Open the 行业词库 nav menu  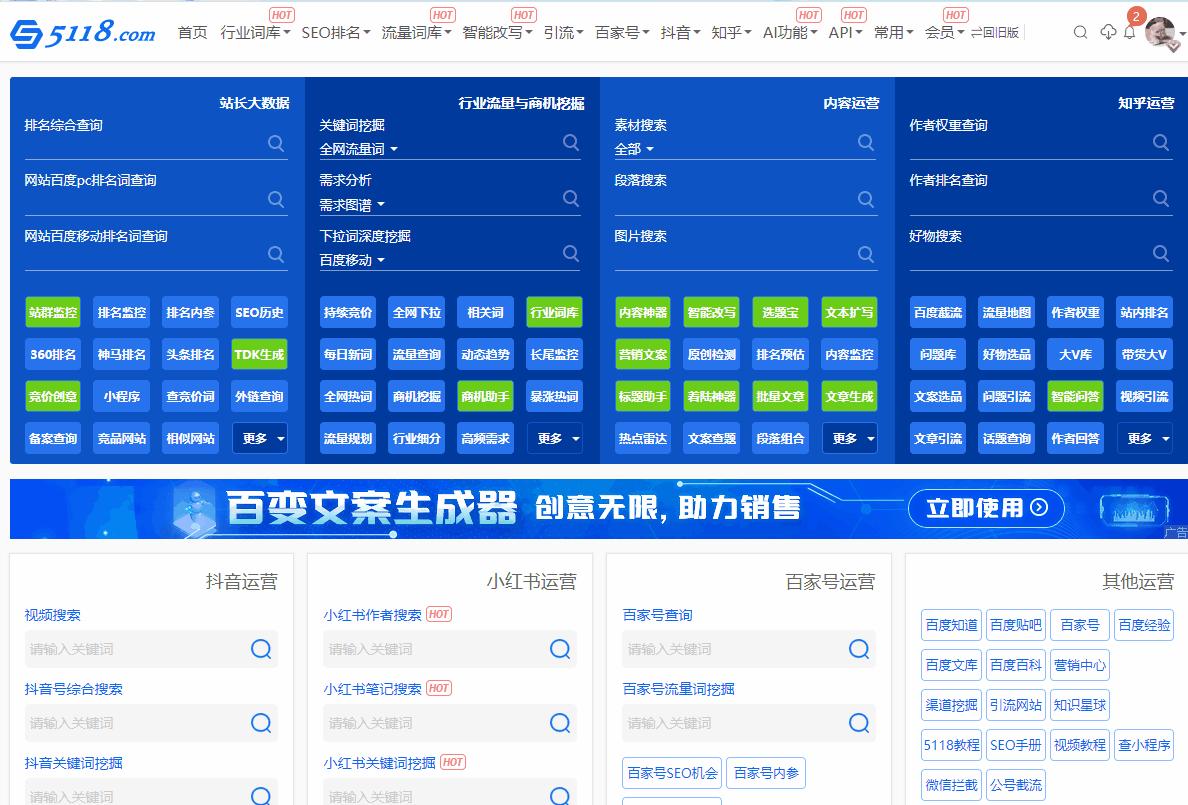[255, 33]
